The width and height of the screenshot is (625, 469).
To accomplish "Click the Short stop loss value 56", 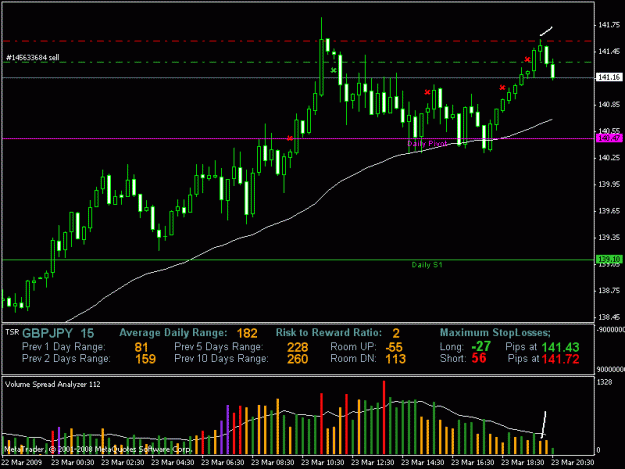I will click(479, 358).
